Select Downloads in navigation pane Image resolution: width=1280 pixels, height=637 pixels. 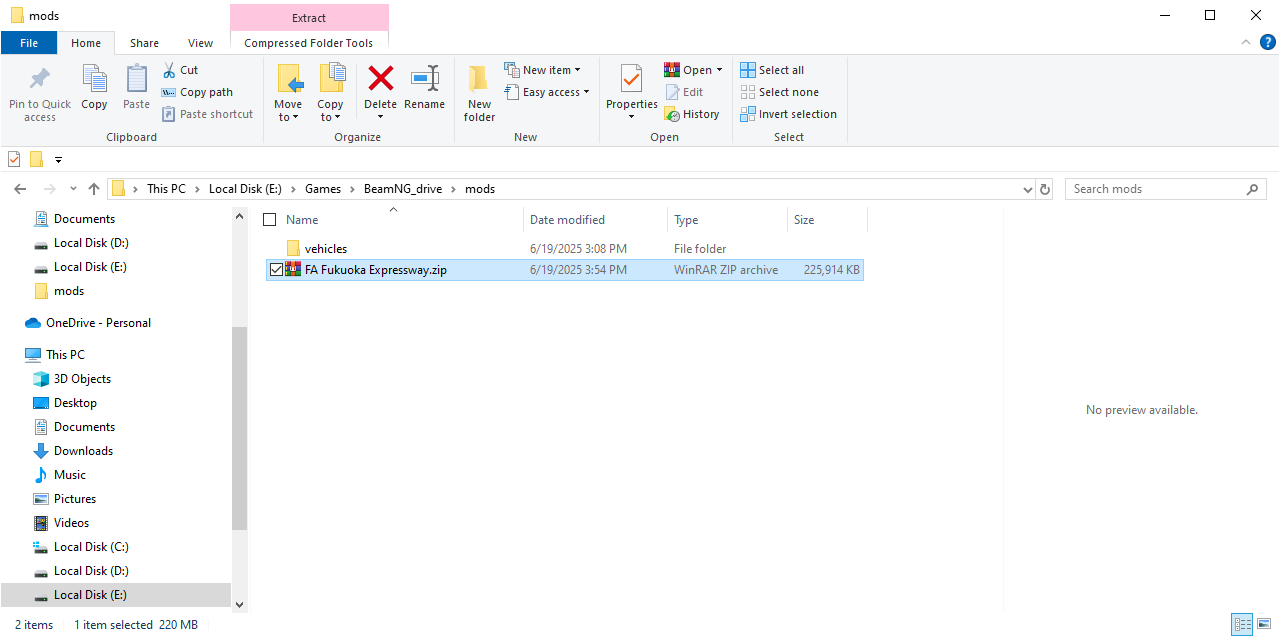[x=83, y=451]
